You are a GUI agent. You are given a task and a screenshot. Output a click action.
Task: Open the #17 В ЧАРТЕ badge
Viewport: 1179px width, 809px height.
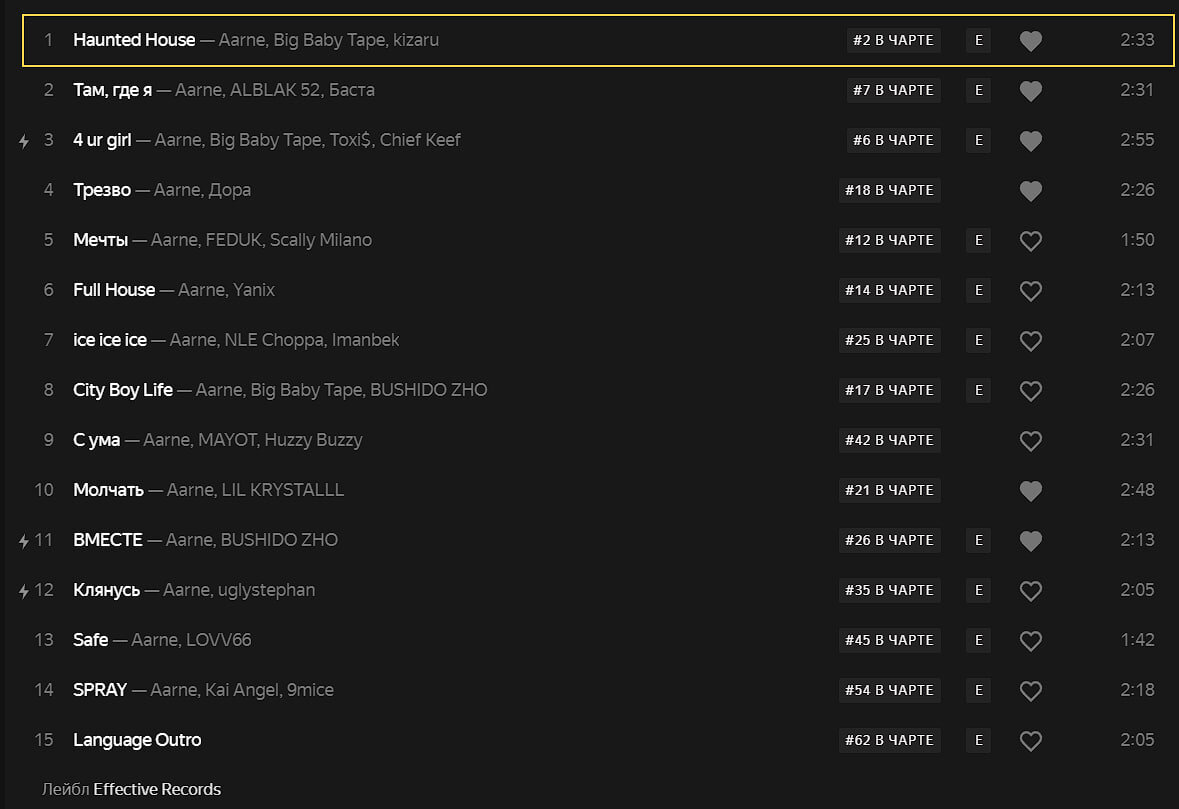(890, 390)
